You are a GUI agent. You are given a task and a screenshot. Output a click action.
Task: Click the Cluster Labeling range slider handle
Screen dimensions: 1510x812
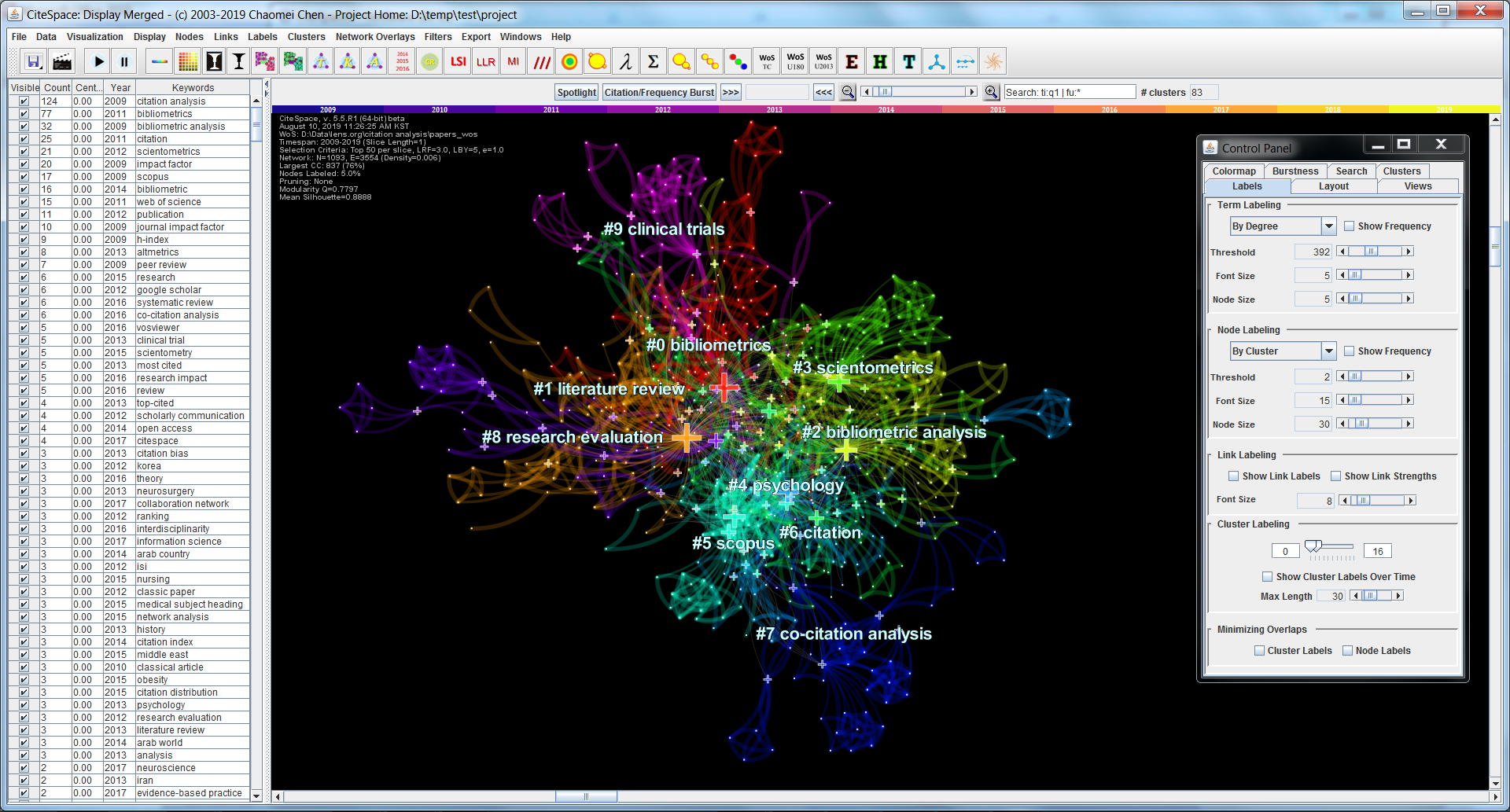click(x=1313, y=546)
